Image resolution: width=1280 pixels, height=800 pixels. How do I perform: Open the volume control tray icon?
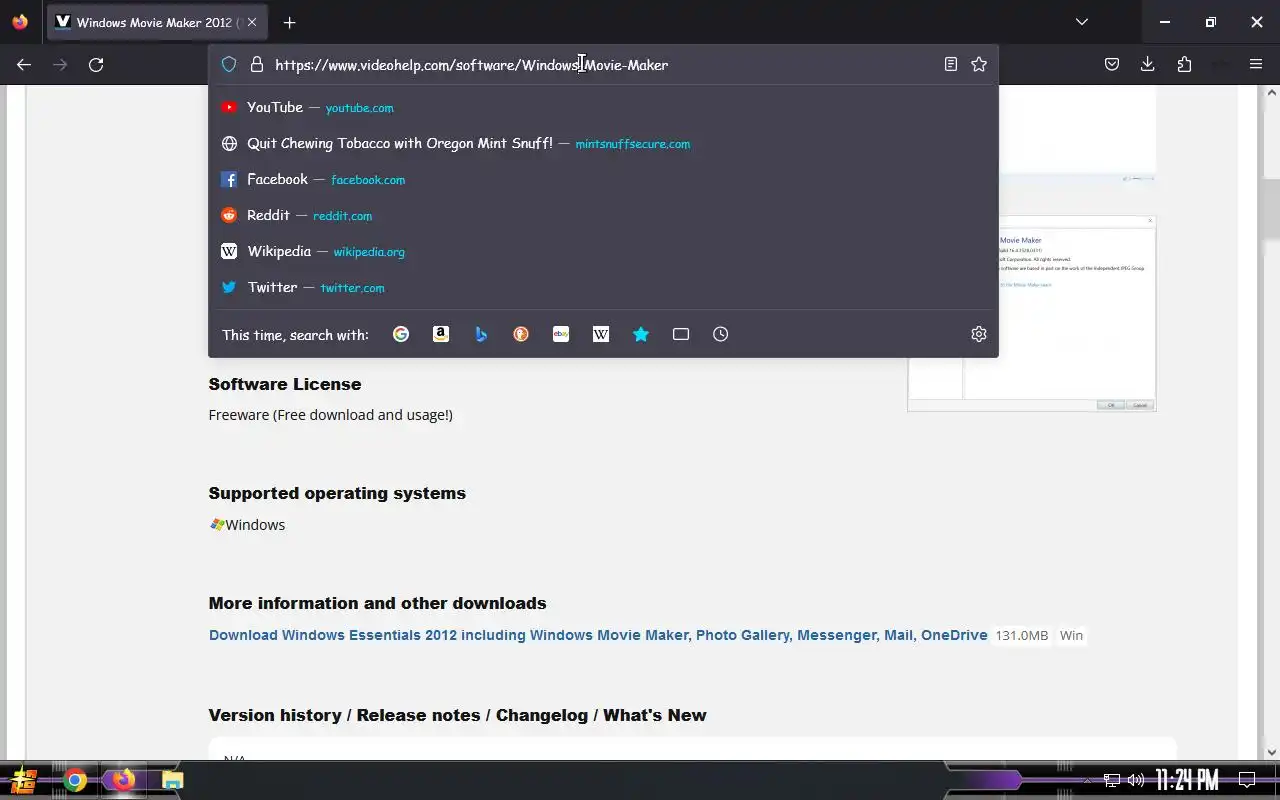tap(1136, 780)
